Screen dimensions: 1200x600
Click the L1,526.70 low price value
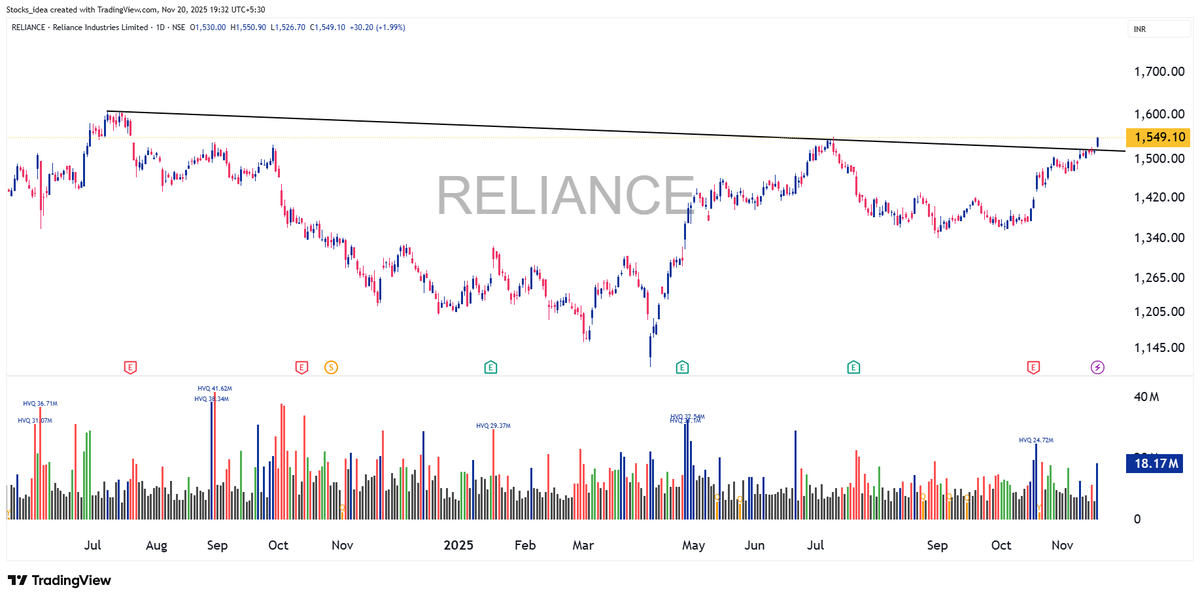(x=286, y=27)
